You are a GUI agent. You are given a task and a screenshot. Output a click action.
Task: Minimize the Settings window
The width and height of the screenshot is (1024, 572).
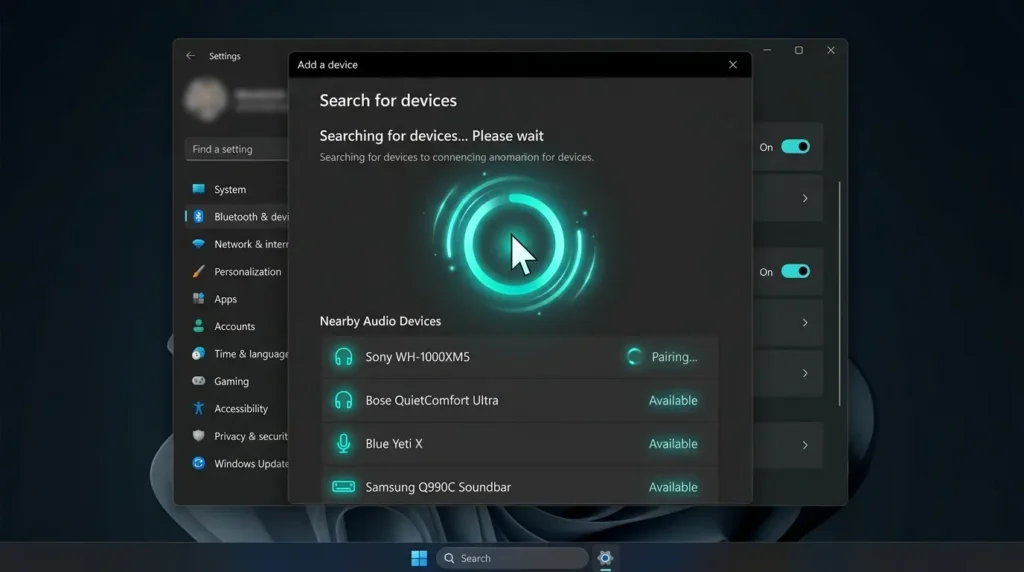(x=767, y=50)
